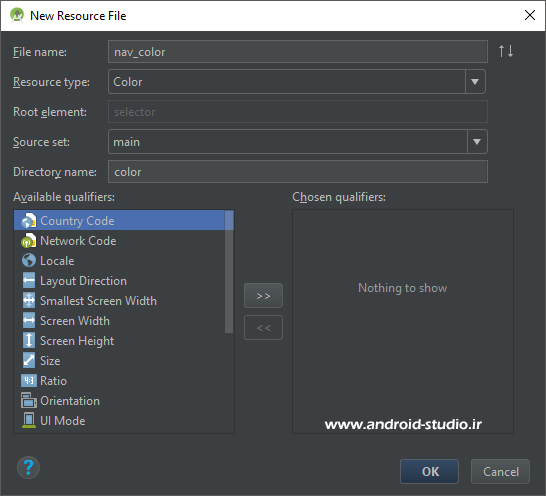Open the Resource type dropdown arrow
546x496 pixels.
coord(475,82)
